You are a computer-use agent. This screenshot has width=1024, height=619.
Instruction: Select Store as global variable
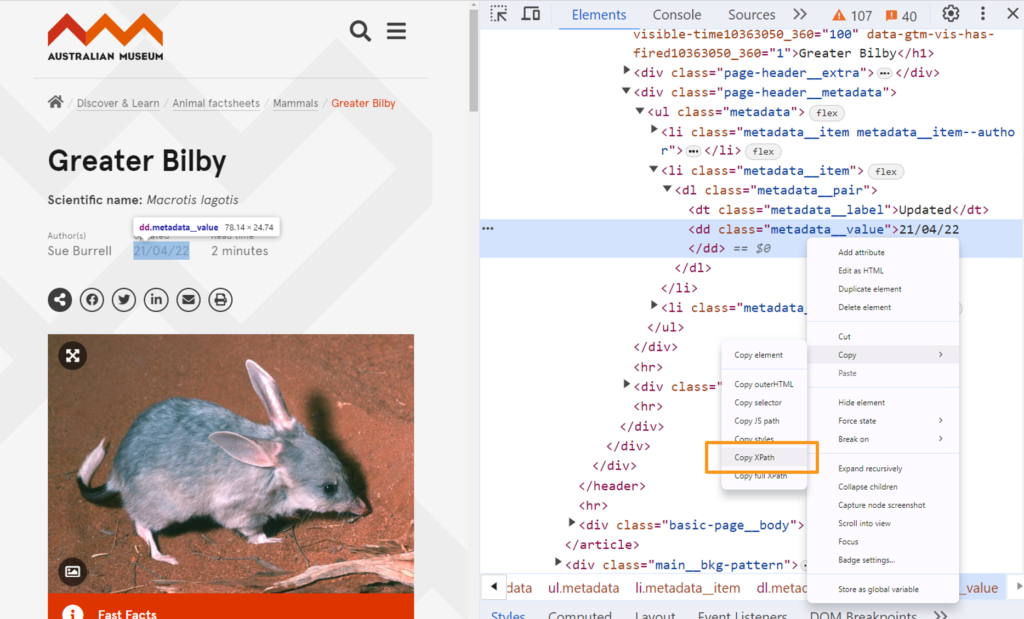(878, 590)
